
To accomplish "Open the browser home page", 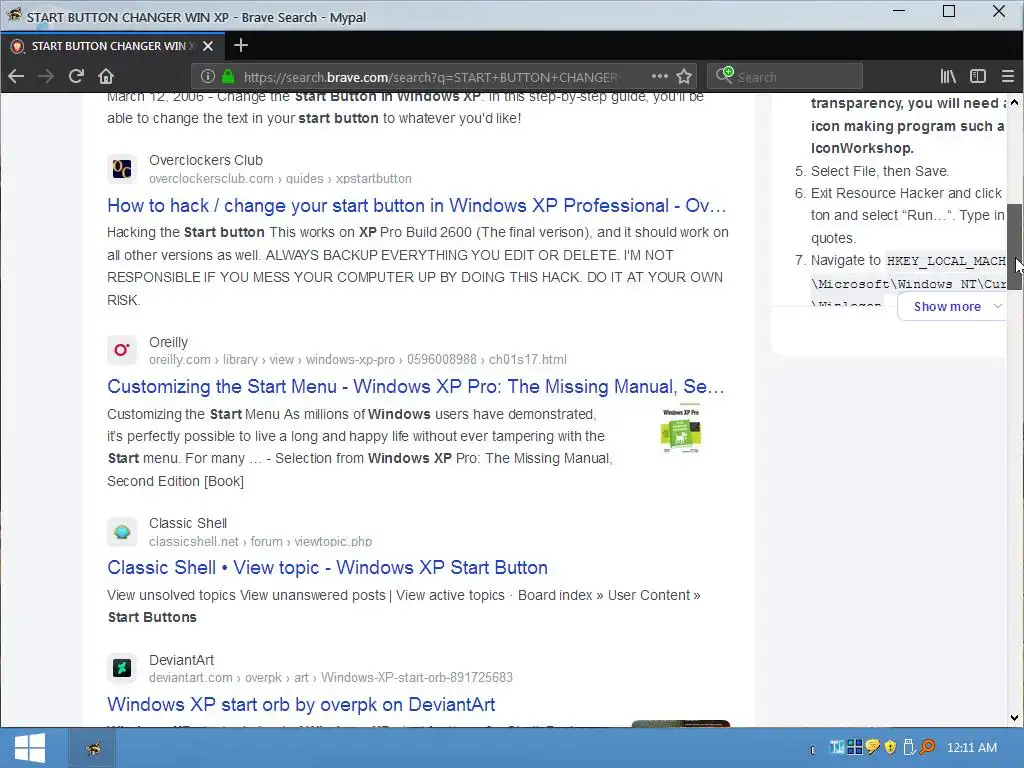I will (x=106, y=76).
